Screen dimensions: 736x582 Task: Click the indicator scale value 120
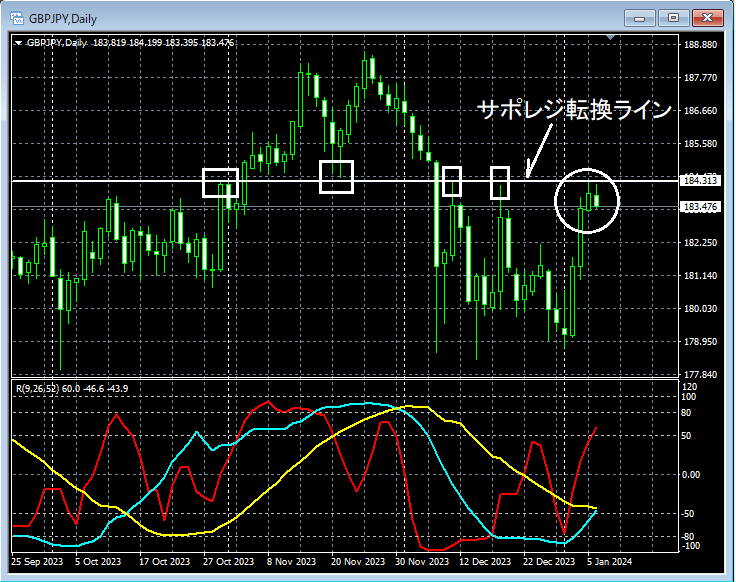689,387
